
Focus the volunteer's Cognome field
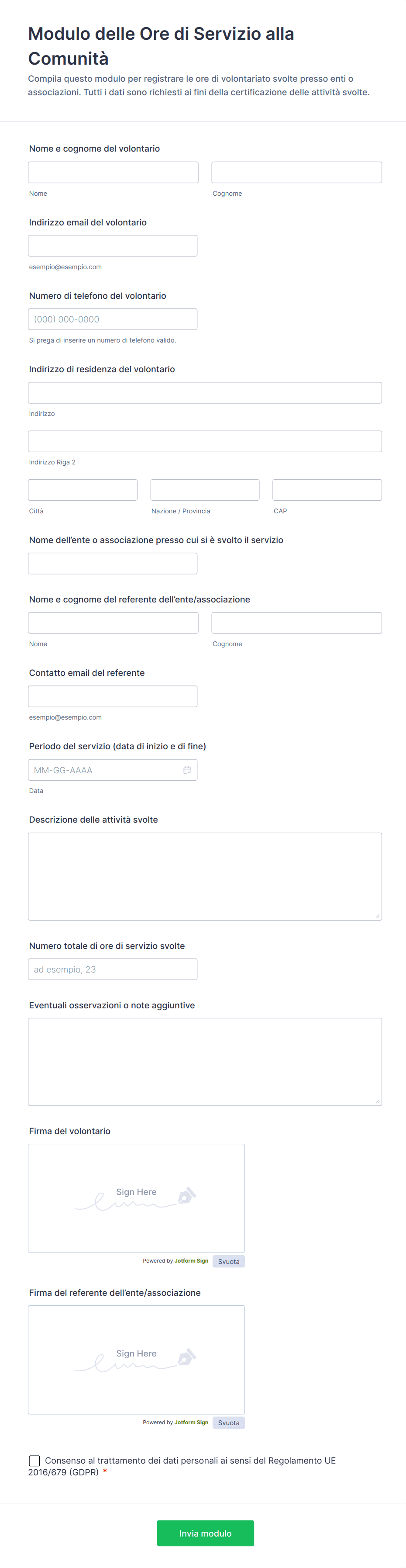coord(296,172)
